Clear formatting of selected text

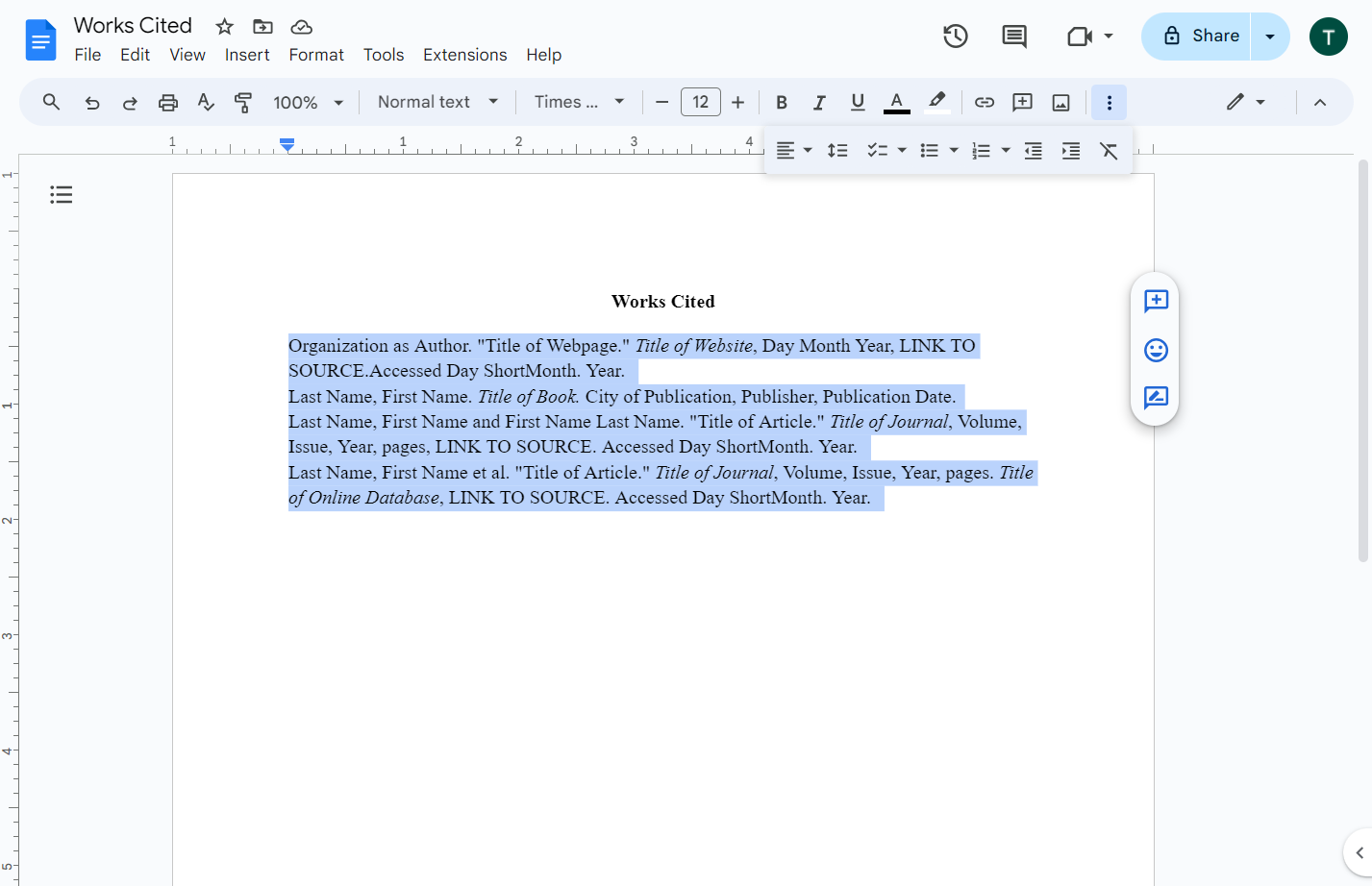pos(1109,151)
